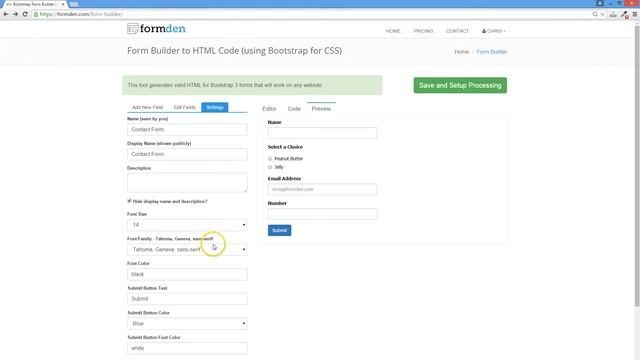Select the Peanut Butter radio option

pos(270,159)
